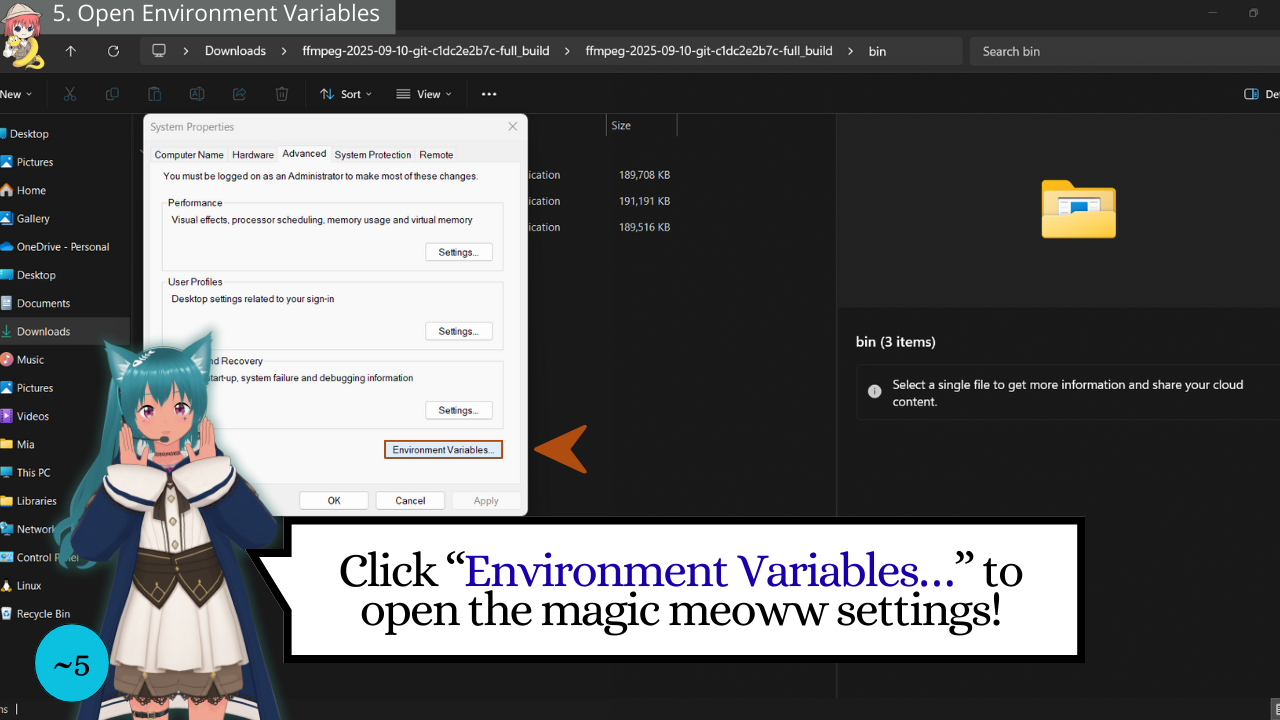Click the Music icon in sidebar

coord(6,359)
